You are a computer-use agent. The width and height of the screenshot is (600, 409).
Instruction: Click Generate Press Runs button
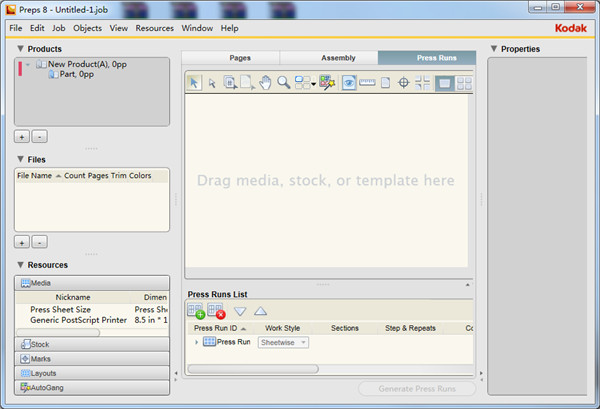tap(417, 389)
